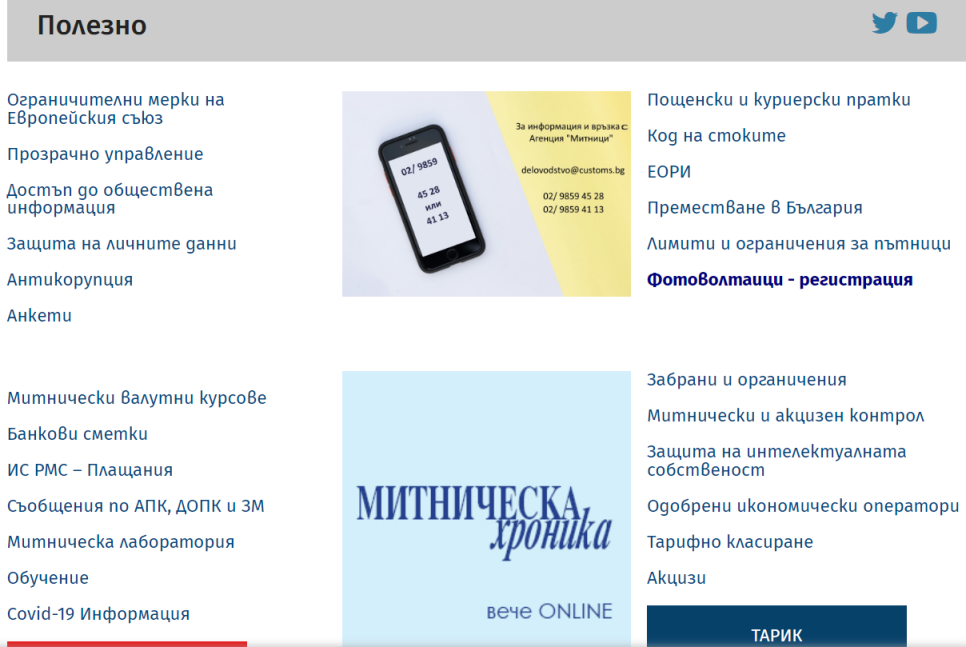
Task: Go to Прозрачно управление
Action: 105,154
